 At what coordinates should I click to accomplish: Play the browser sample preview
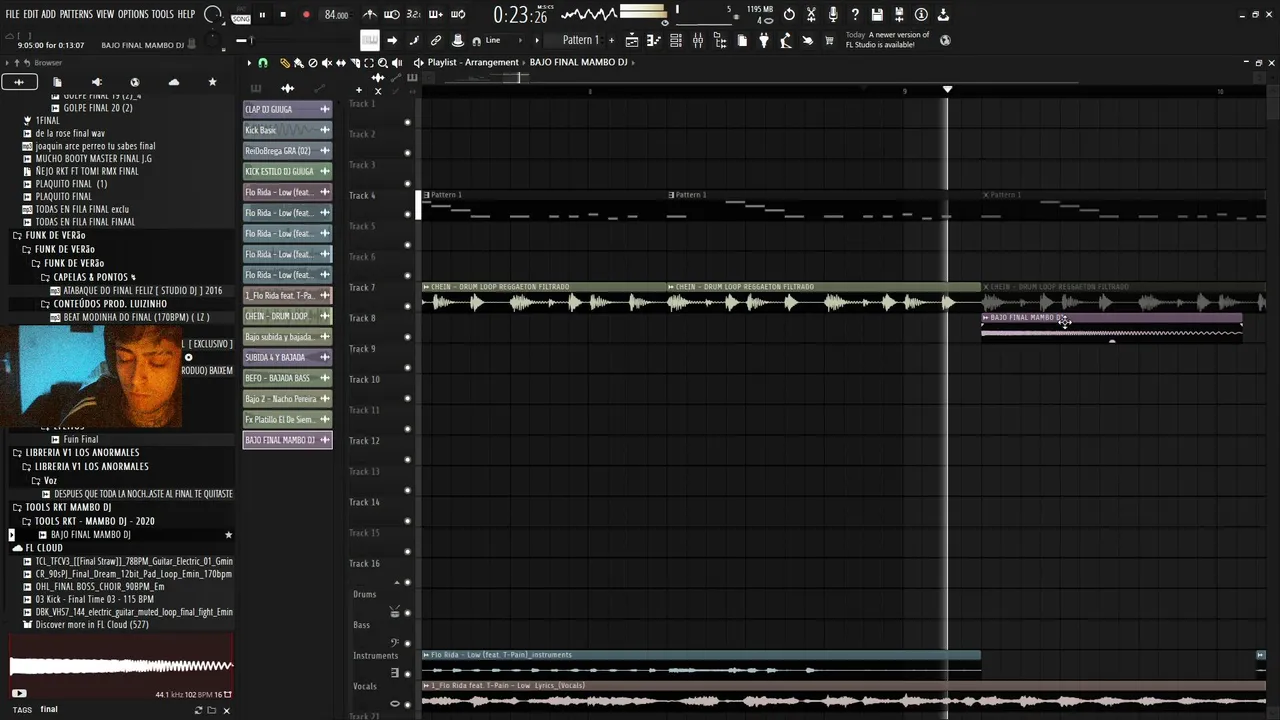pos(18,693)
